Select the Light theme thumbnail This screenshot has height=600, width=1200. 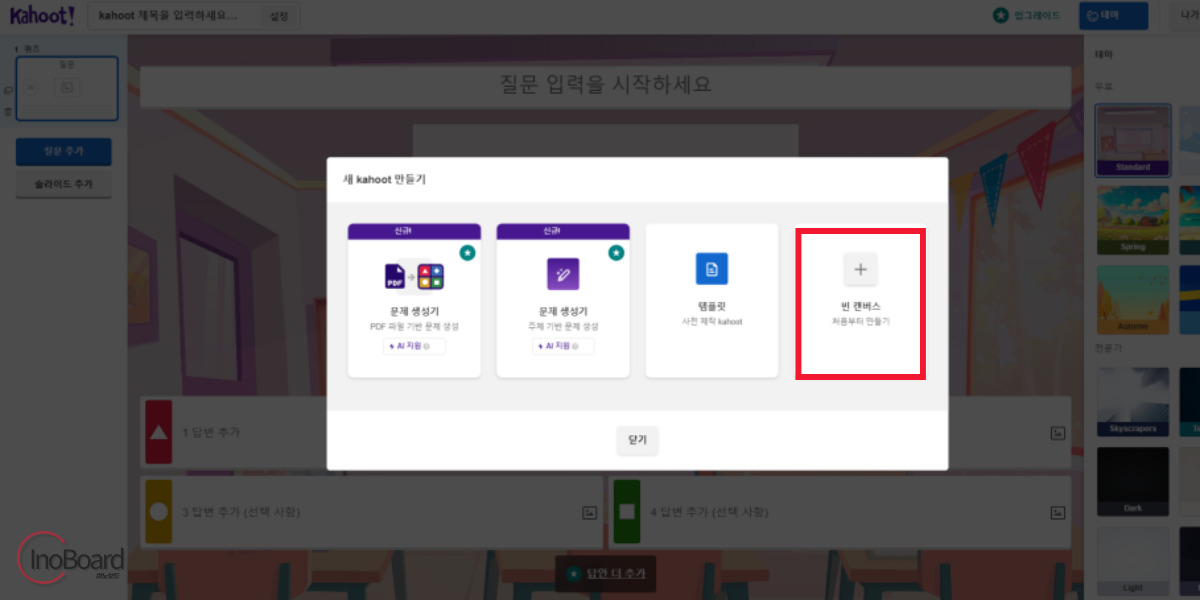point(1133,561)
